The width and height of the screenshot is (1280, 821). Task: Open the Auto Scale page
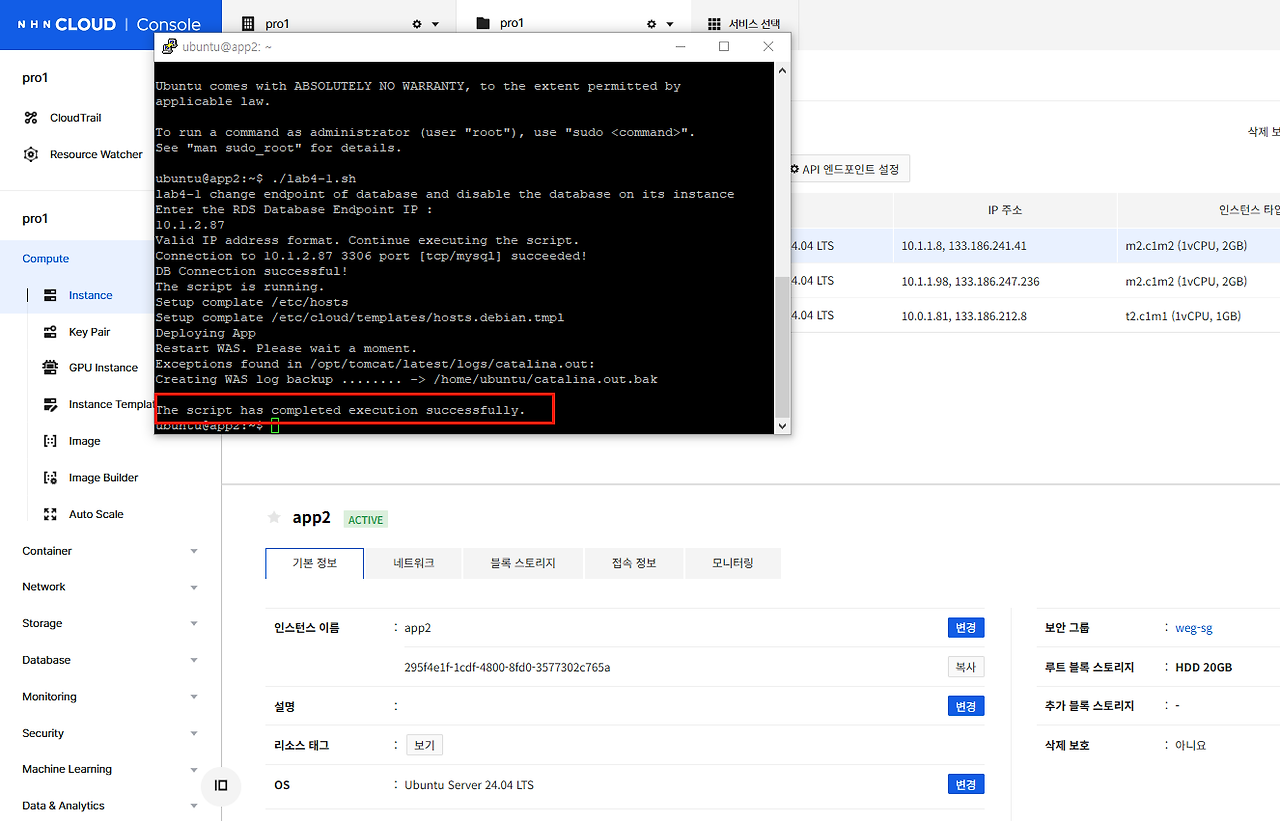click(96, 514)
